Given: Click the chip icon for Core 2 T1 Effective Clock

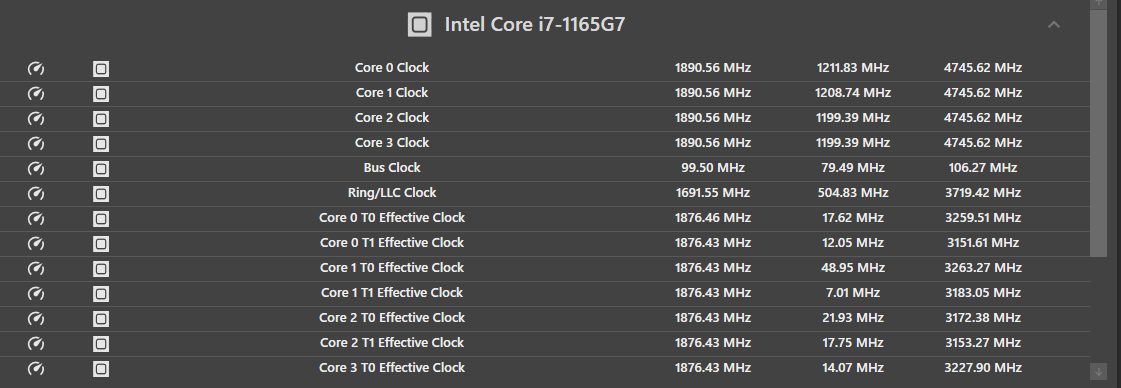Looking at the screenshot, I should click(x=101, y=344).
